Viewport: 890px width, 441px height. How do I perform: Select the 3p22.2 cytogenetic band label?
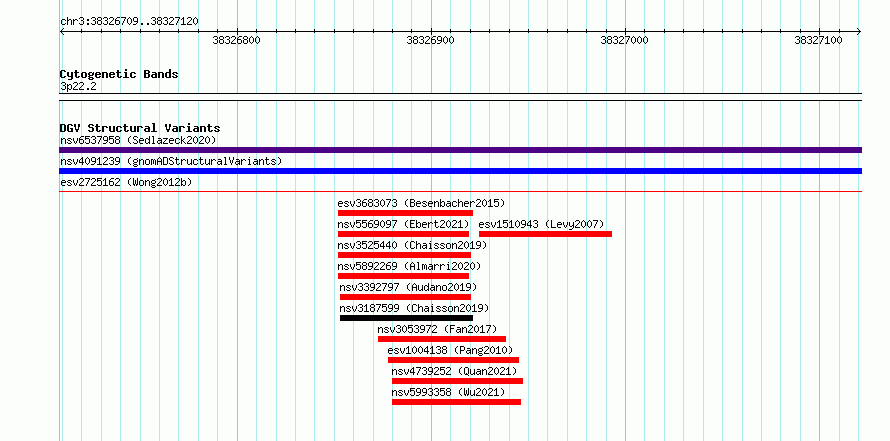click(x=78, y=86)
